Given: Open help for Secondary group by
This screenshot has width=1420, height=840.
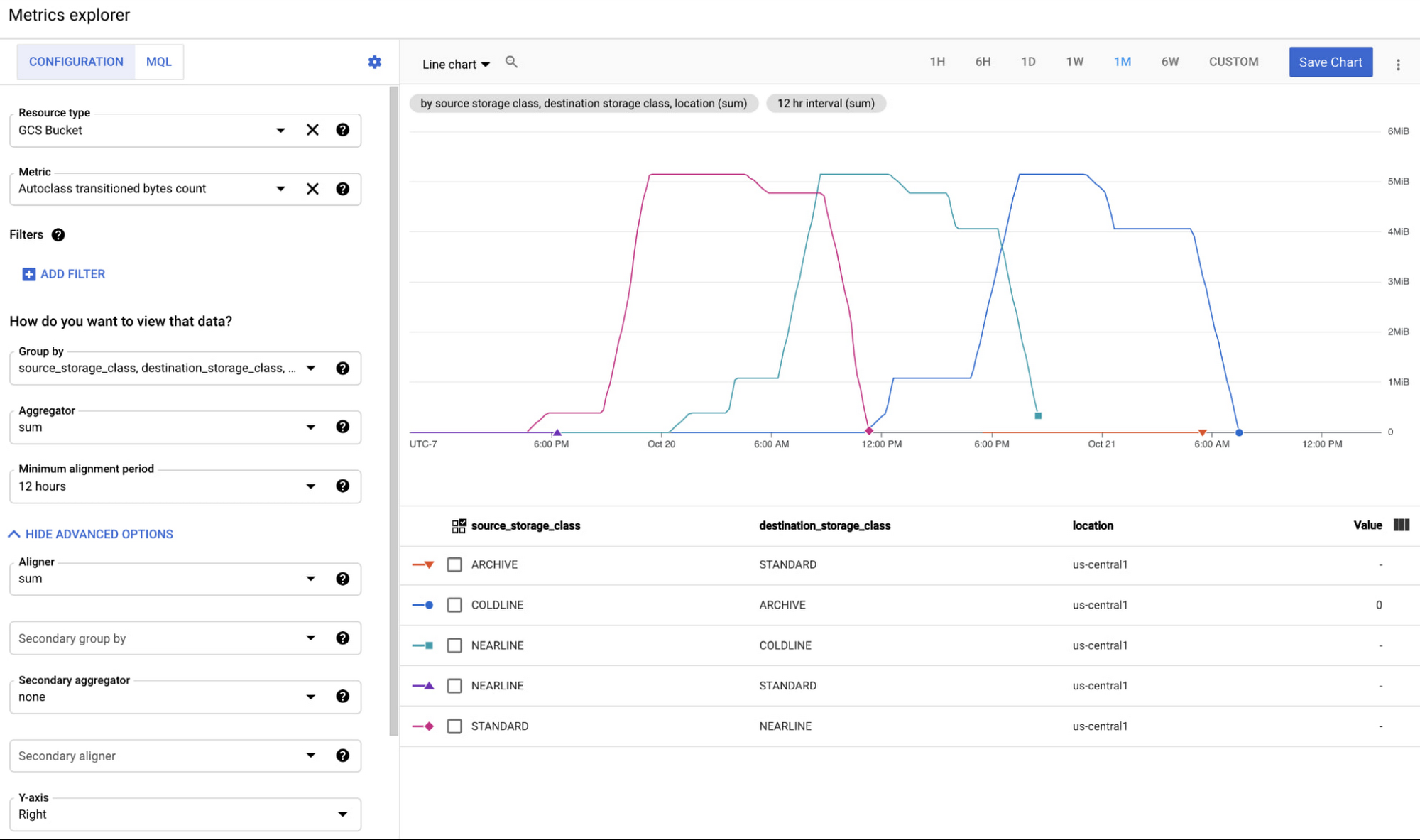Looking at the screenshot, I should tap(343, 638).
